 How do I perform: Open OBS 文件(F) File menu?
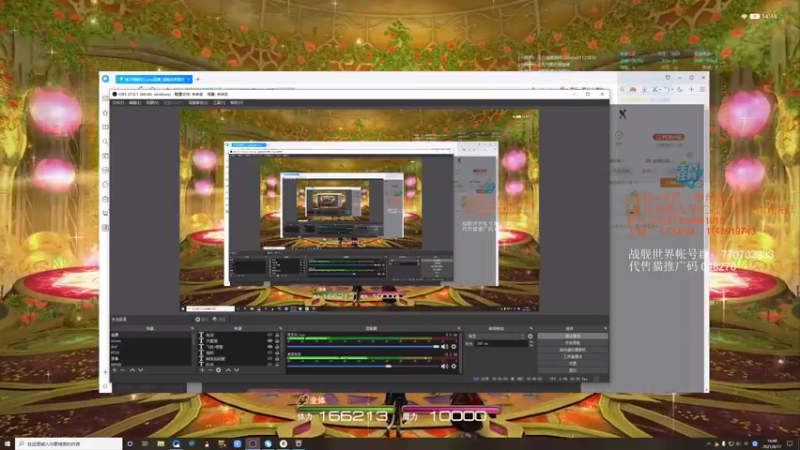click(x=118, y=103)
